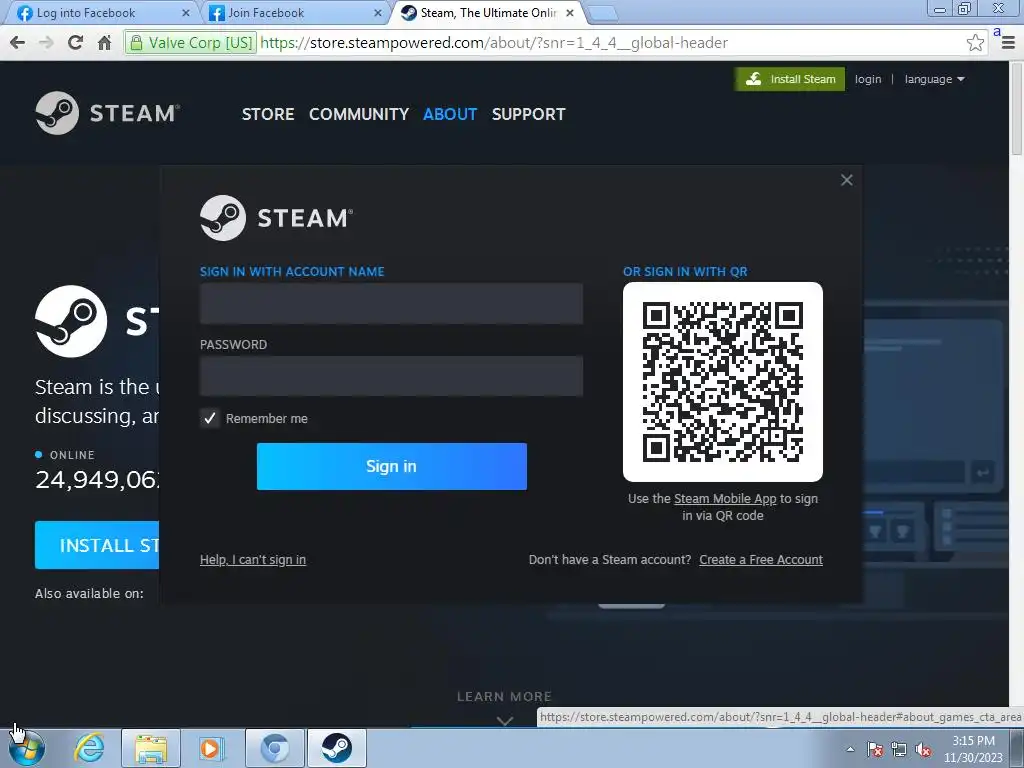1024x768 pixels.
Task: Open the Help, I can't sign in link
Action: (253, 560)
